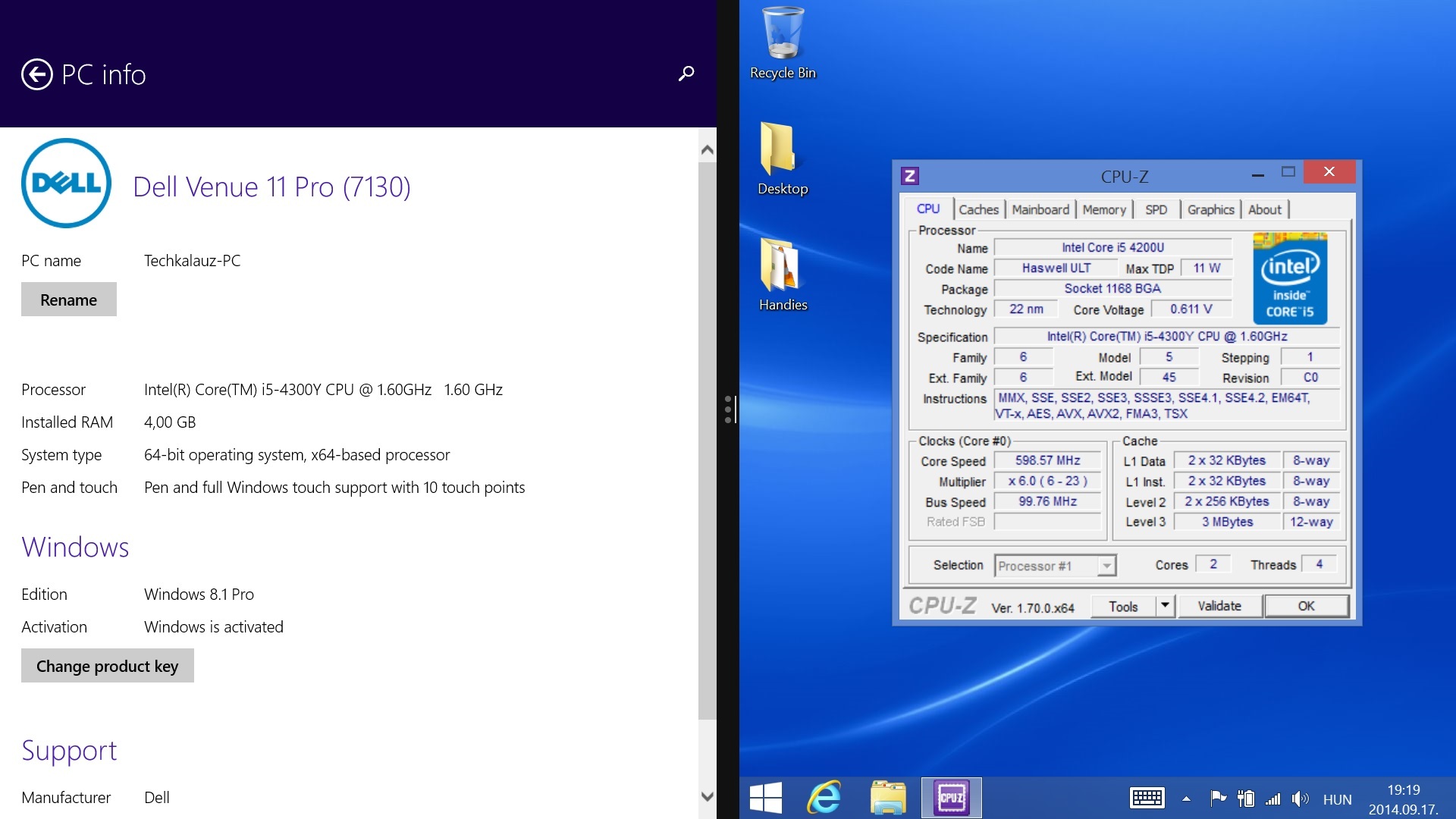
Task: Click Windows is activated text
Action: pos(214,627)
